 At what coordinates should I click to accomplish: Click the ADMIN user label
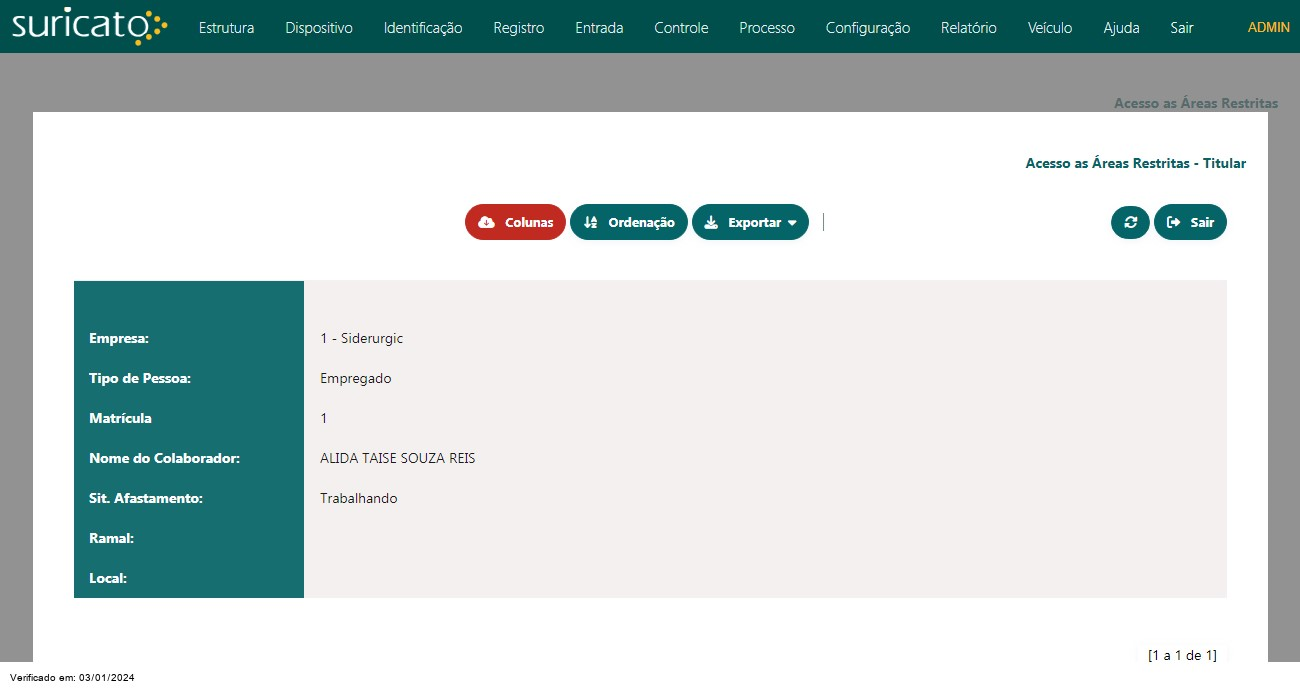pos(1269,27)
